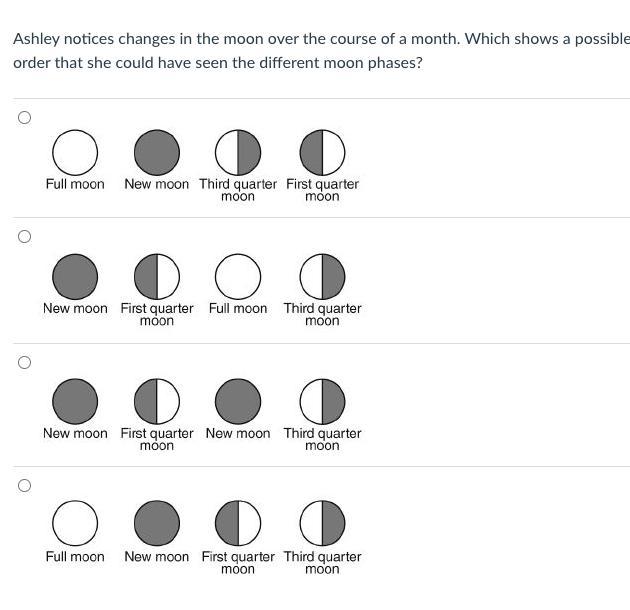This screenshot has height=610, width=630.
Task: Click the second New moon icon in third option
Action: point(238,401)
